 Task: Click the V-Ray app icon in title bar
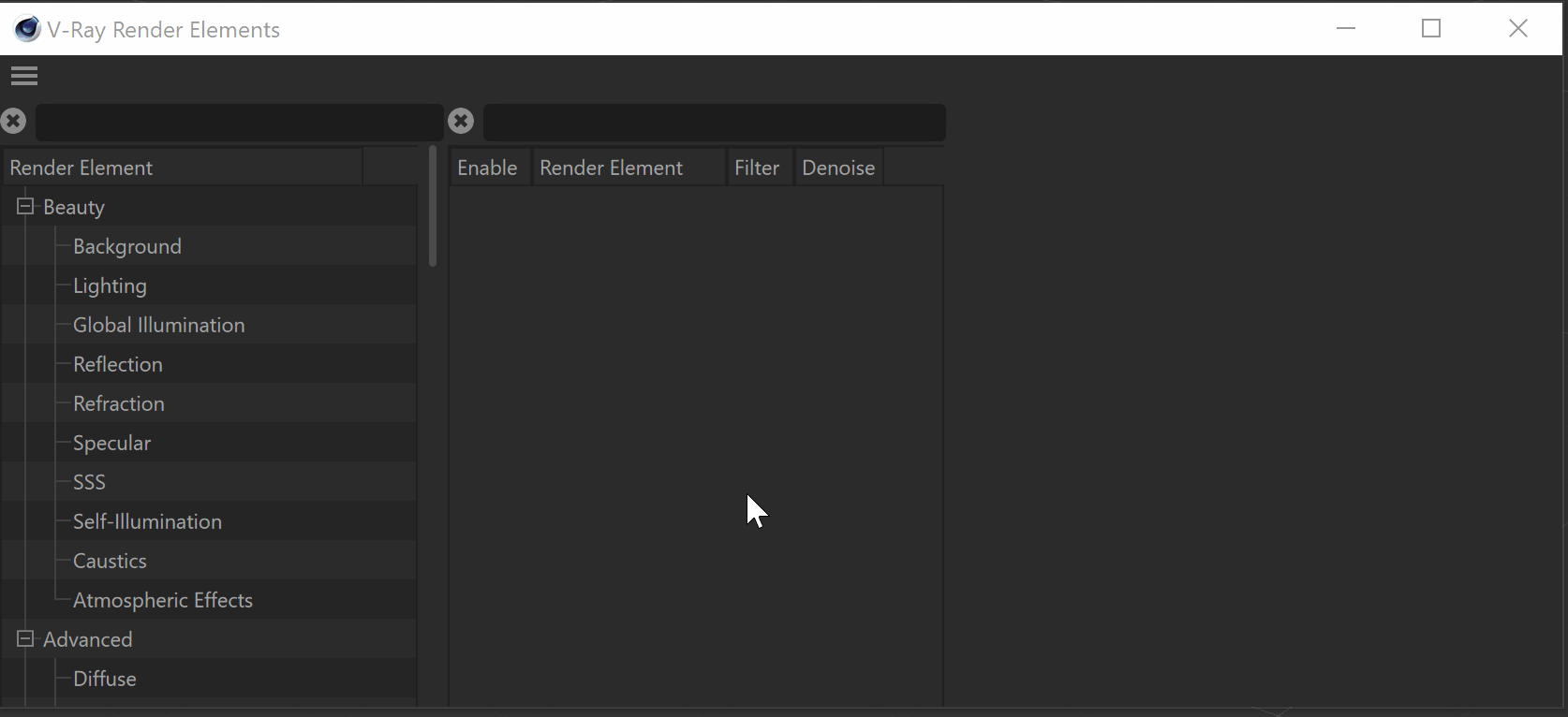(27, 29)
